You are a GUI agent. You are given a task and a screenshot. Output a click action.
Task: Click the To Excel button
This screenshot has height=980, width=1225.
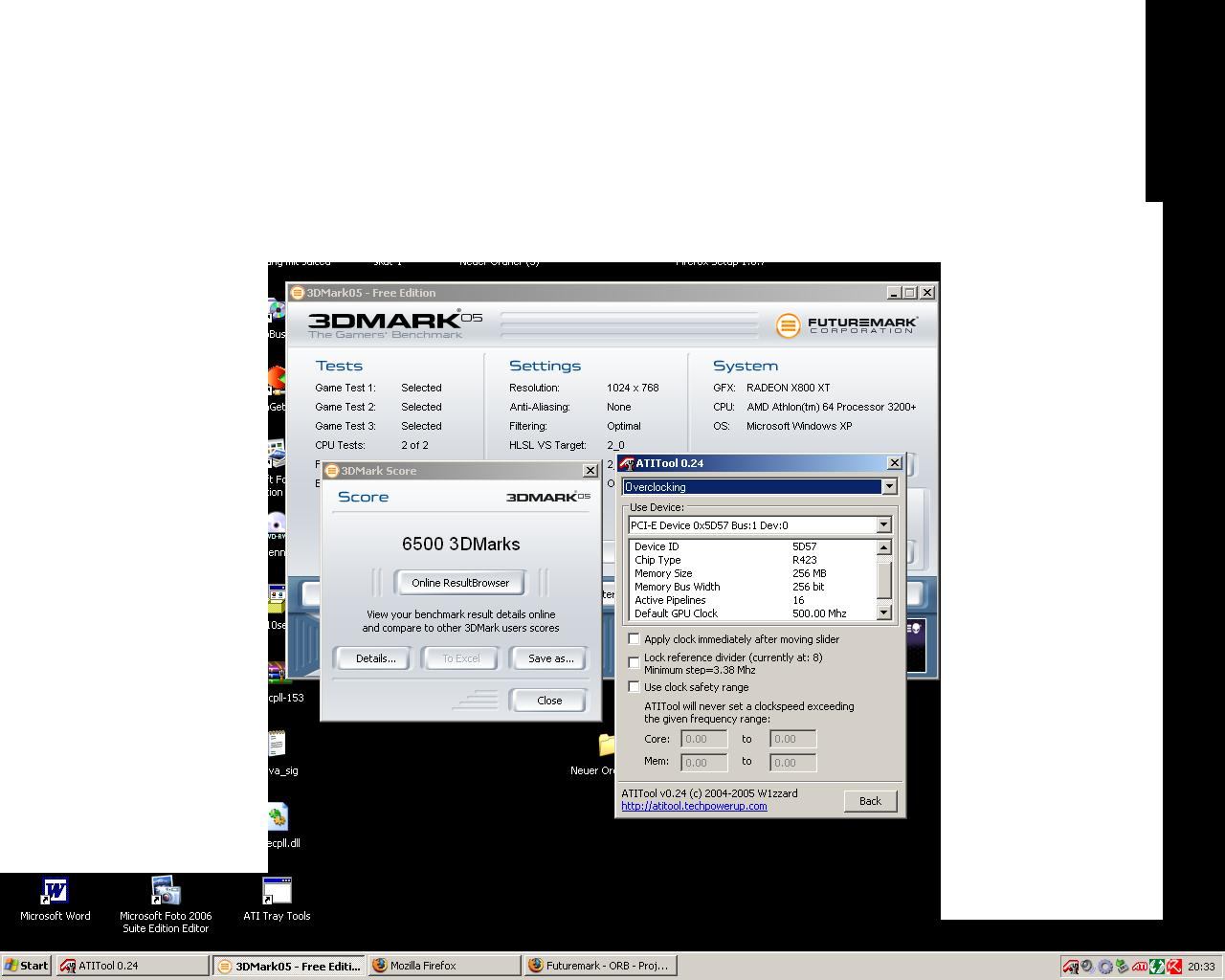[461, 658]
